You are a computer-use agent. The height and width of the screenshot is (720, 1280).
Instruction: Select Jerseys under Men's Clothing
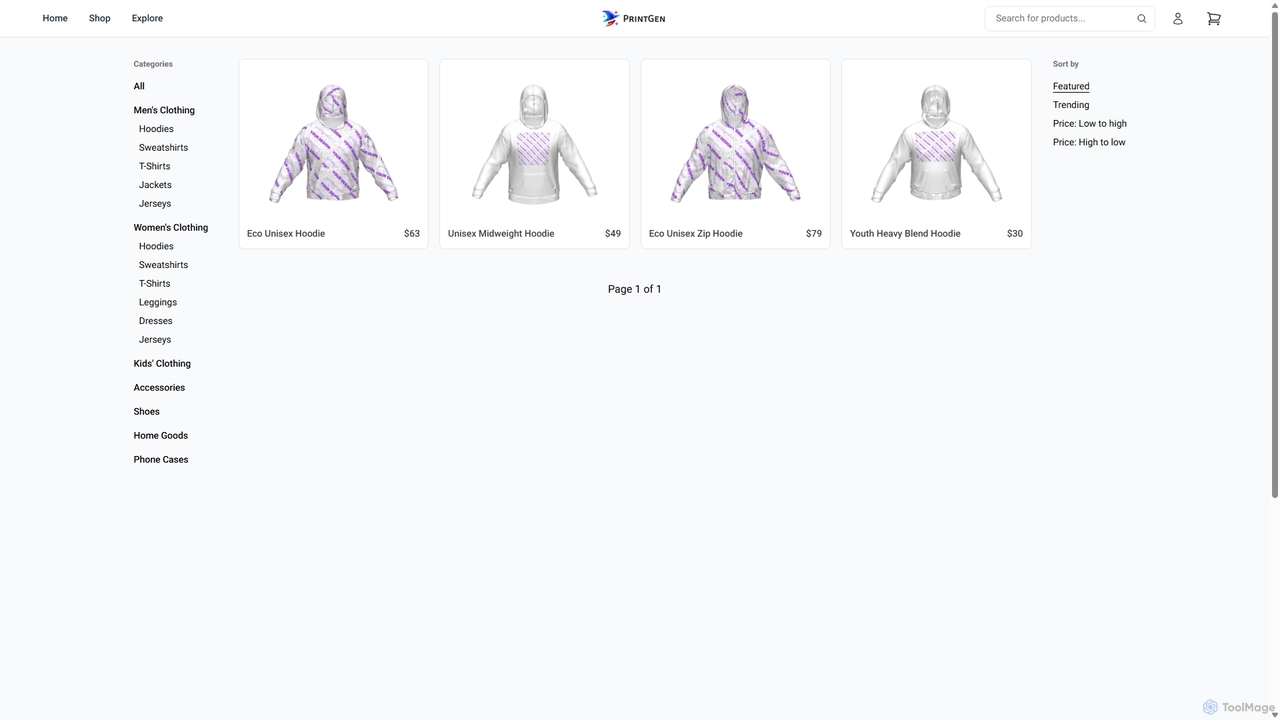click(155, 203)
